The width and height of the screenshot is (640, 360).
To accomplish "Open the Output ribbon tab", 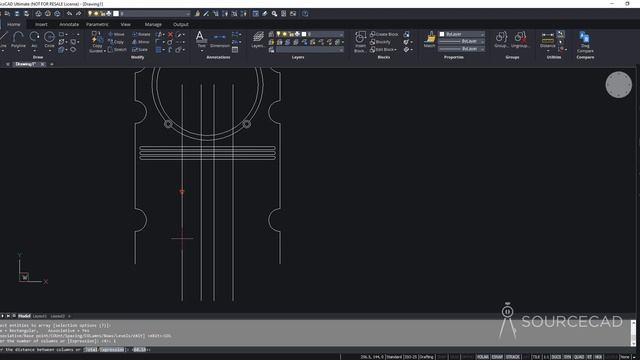I will point(180,24).
